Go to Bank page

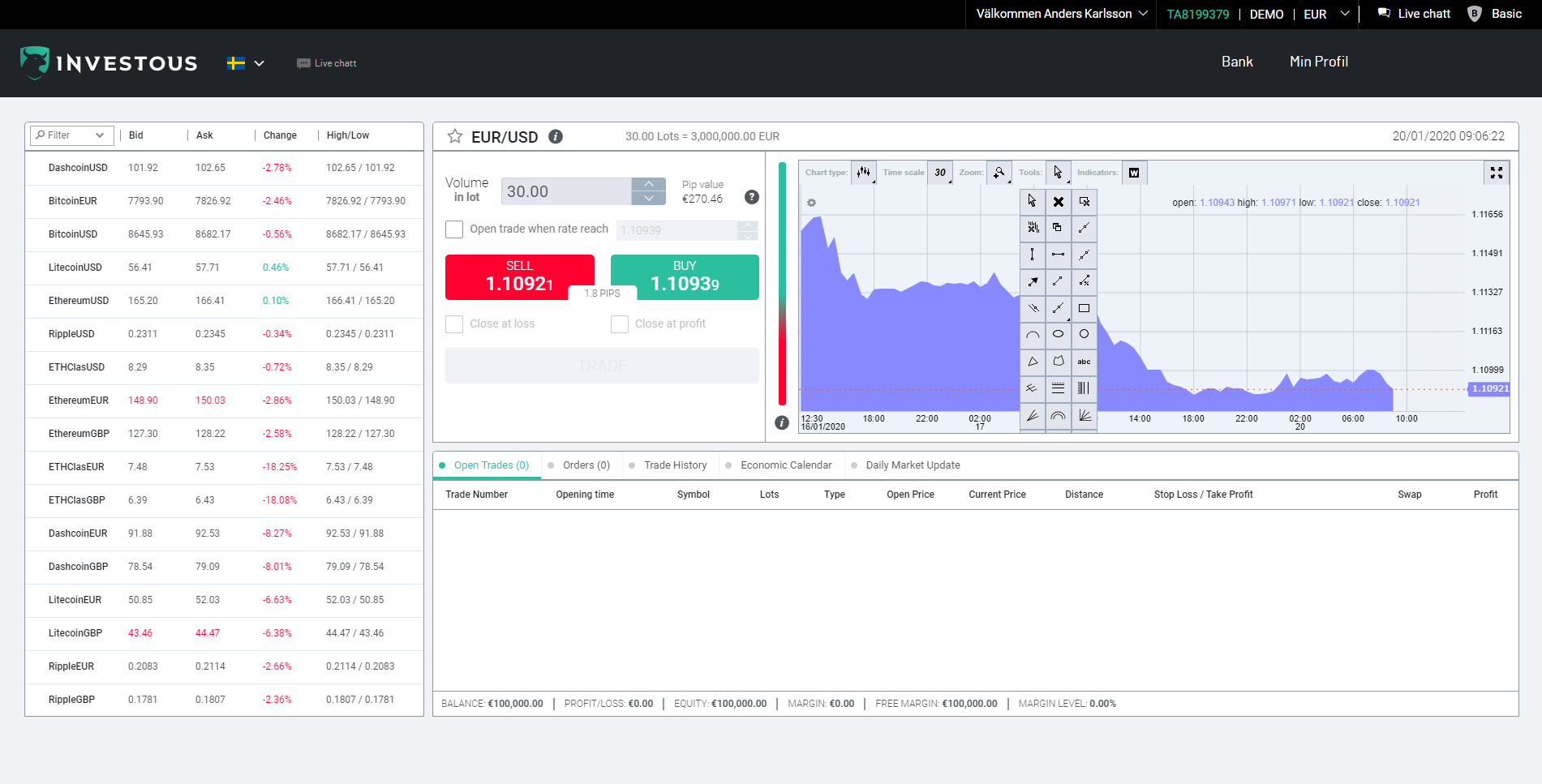click(x=1237, y=62)
